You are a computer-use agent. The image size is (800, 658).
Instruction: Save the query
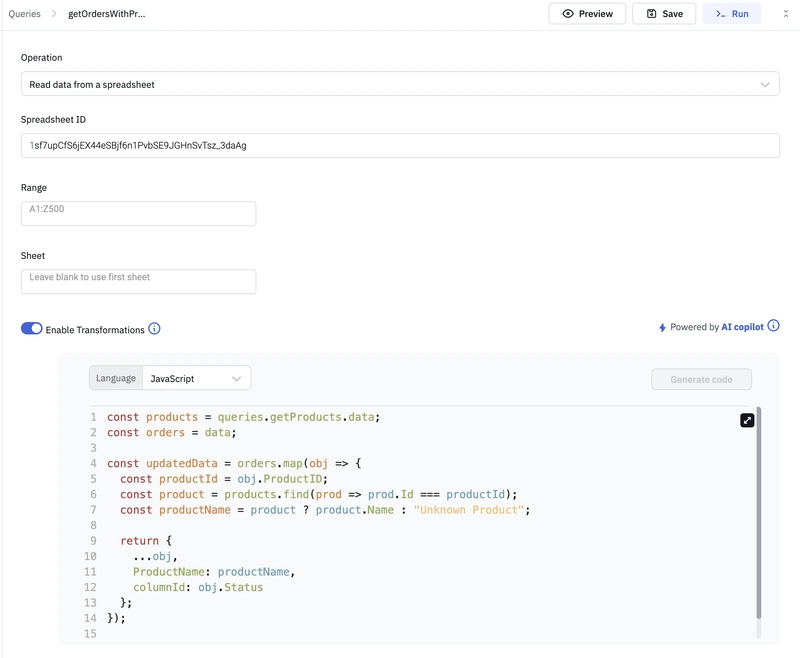(x=664, y=14)
